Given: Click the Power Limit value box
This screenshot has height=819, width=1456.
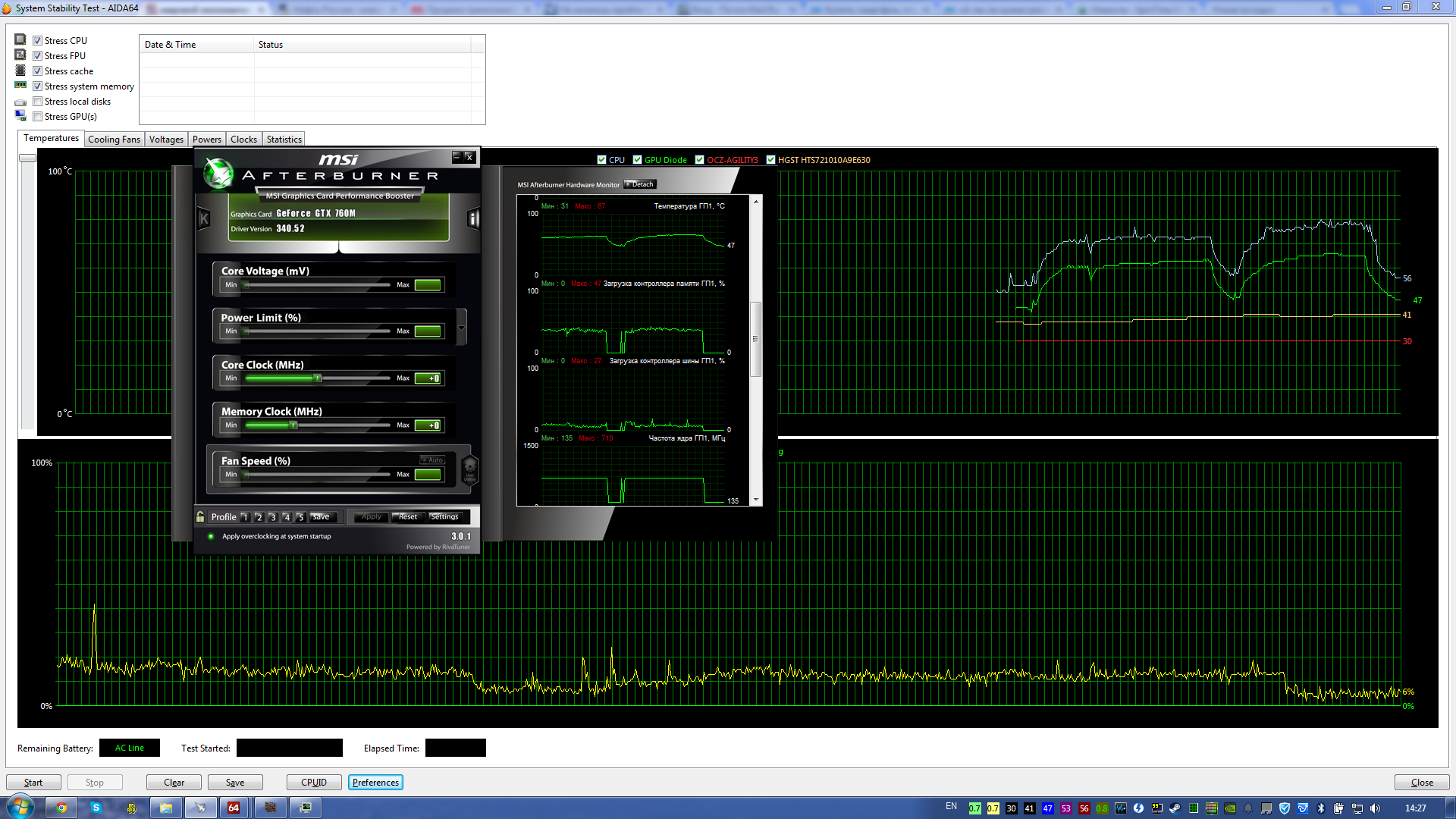Looking at the screenshot, I should tap(428, 331).
